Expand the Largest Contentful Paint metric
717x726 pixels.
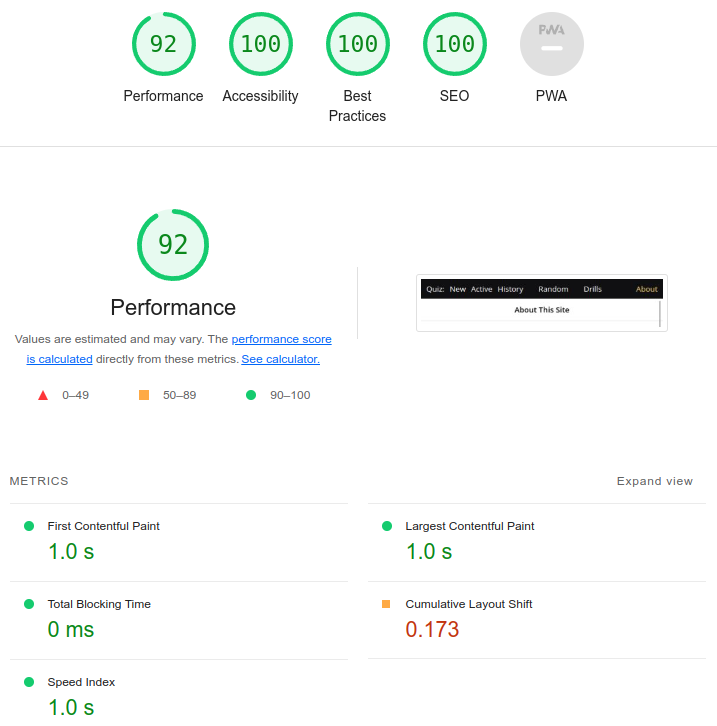[x=469, y=526]
